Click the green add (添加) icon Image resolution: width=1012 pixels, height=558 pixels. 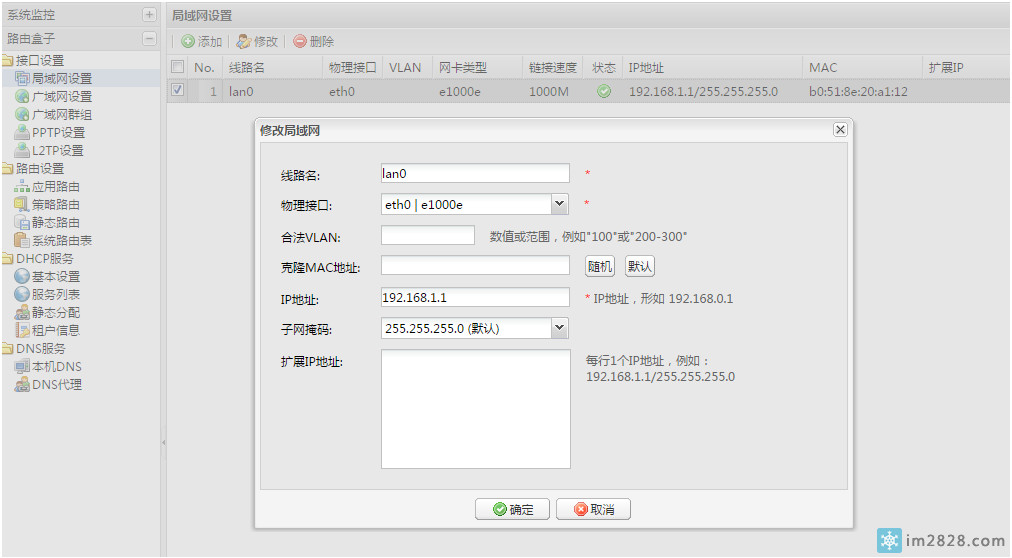pyautogui.click(x=188, y=42)
